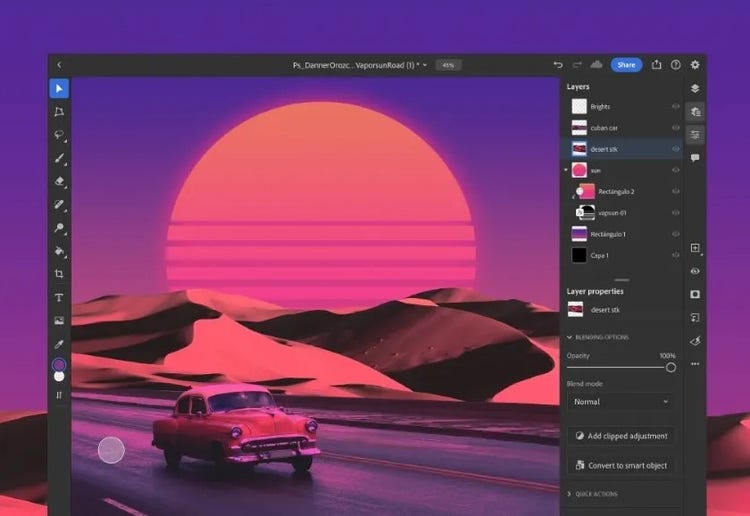
Task: Select the Eraser tool
Action: tap(59, 181)
